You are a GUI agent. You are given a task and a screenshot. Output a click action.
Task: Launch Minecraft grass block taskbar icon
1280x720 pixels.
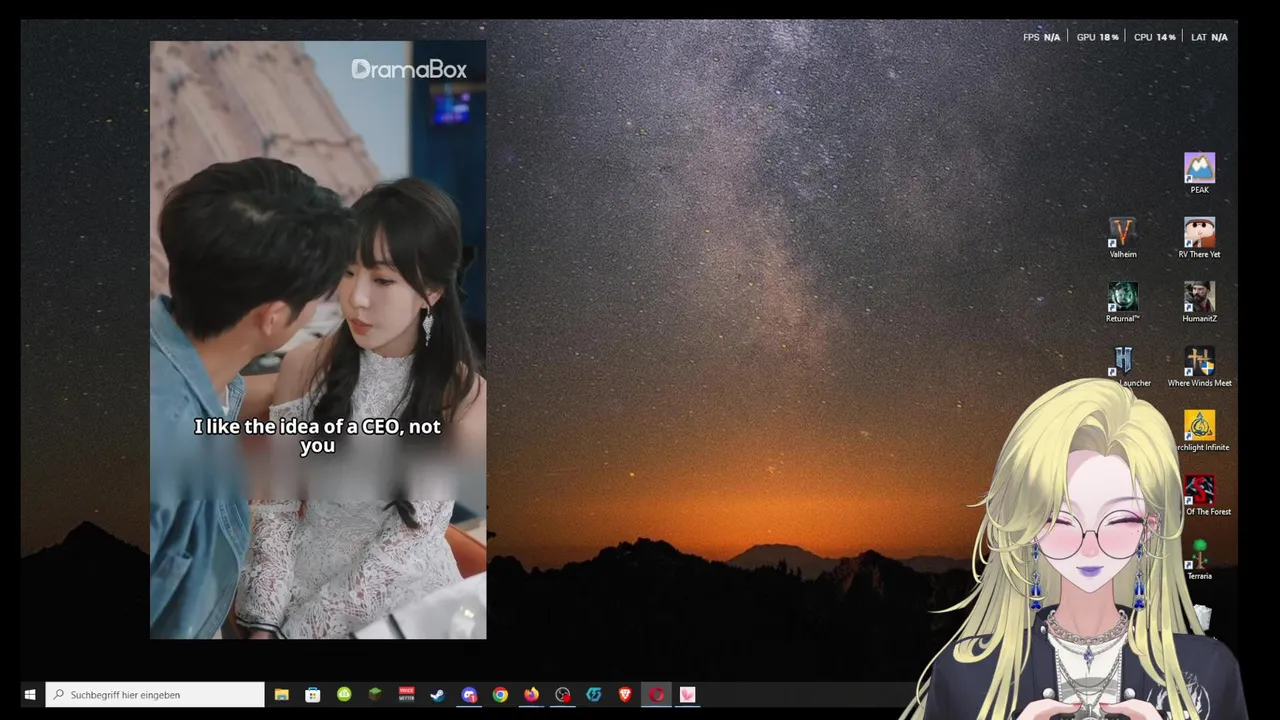tap(375, 694)
